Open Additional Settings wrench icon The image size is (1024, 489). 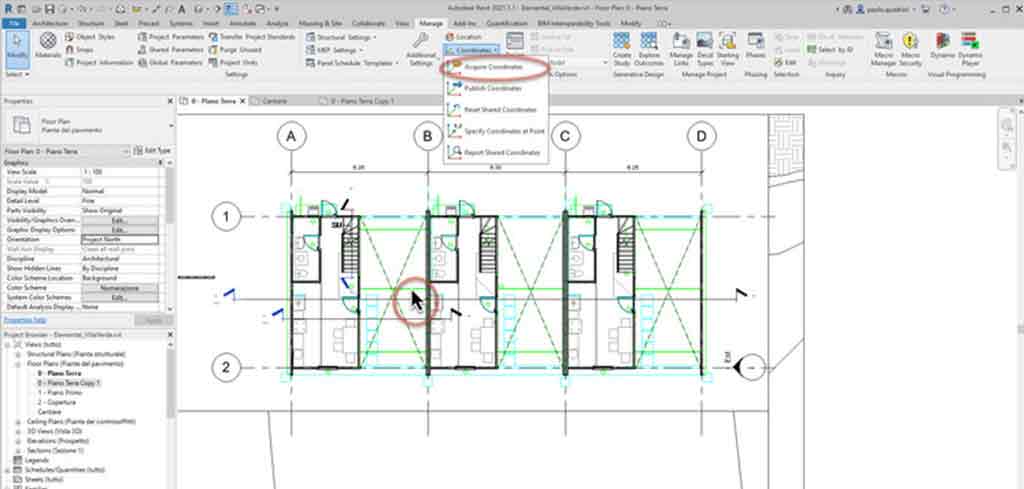(421, 45)
